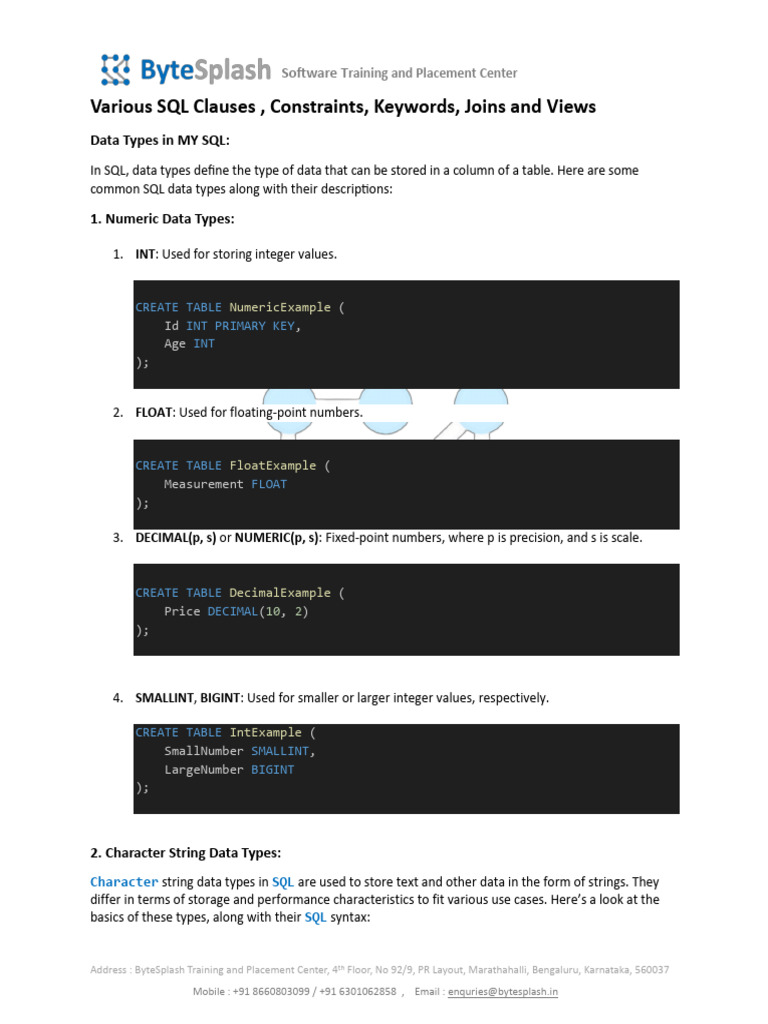Click the Character String Data Types heading
The width and height of the screenshot is (768, 1024).
click(x=185, y=853)
